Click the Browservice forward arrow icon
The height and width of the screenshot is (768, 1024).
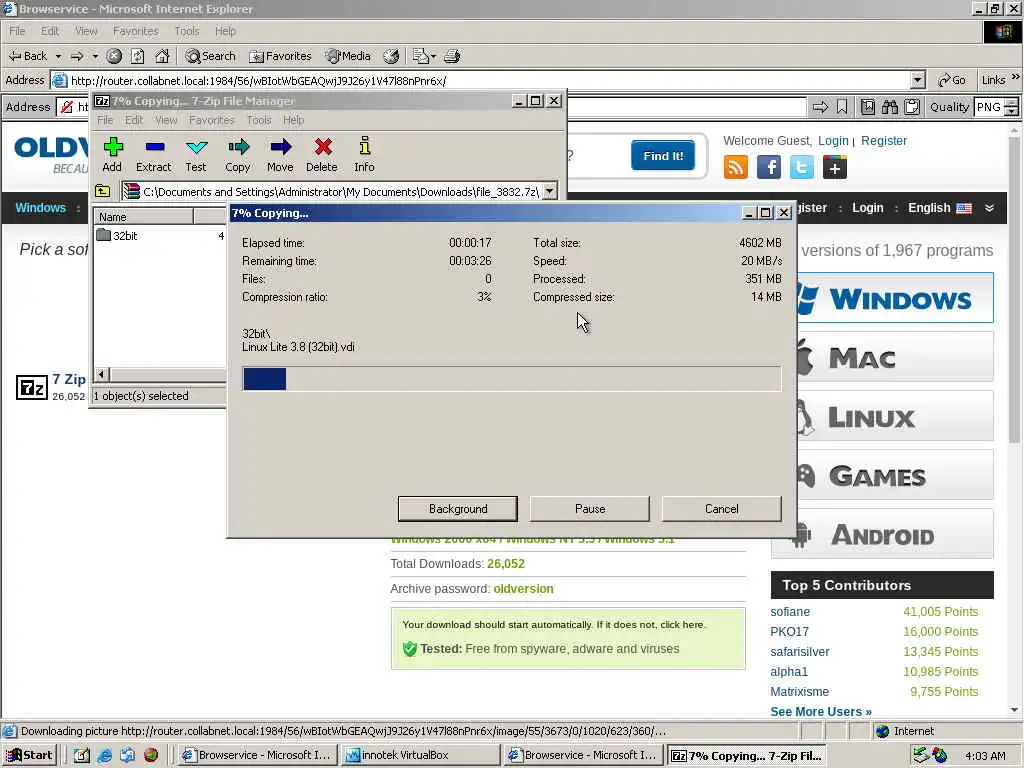pyautogui.click(x=820, y=107)
